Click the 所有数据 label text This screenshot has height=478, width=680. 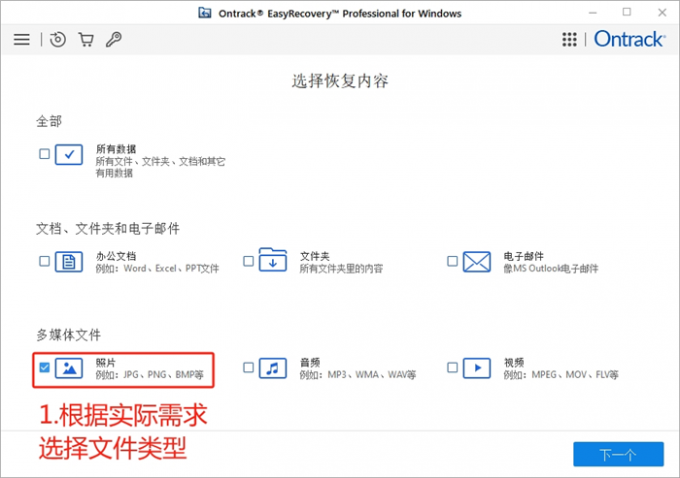116,149
